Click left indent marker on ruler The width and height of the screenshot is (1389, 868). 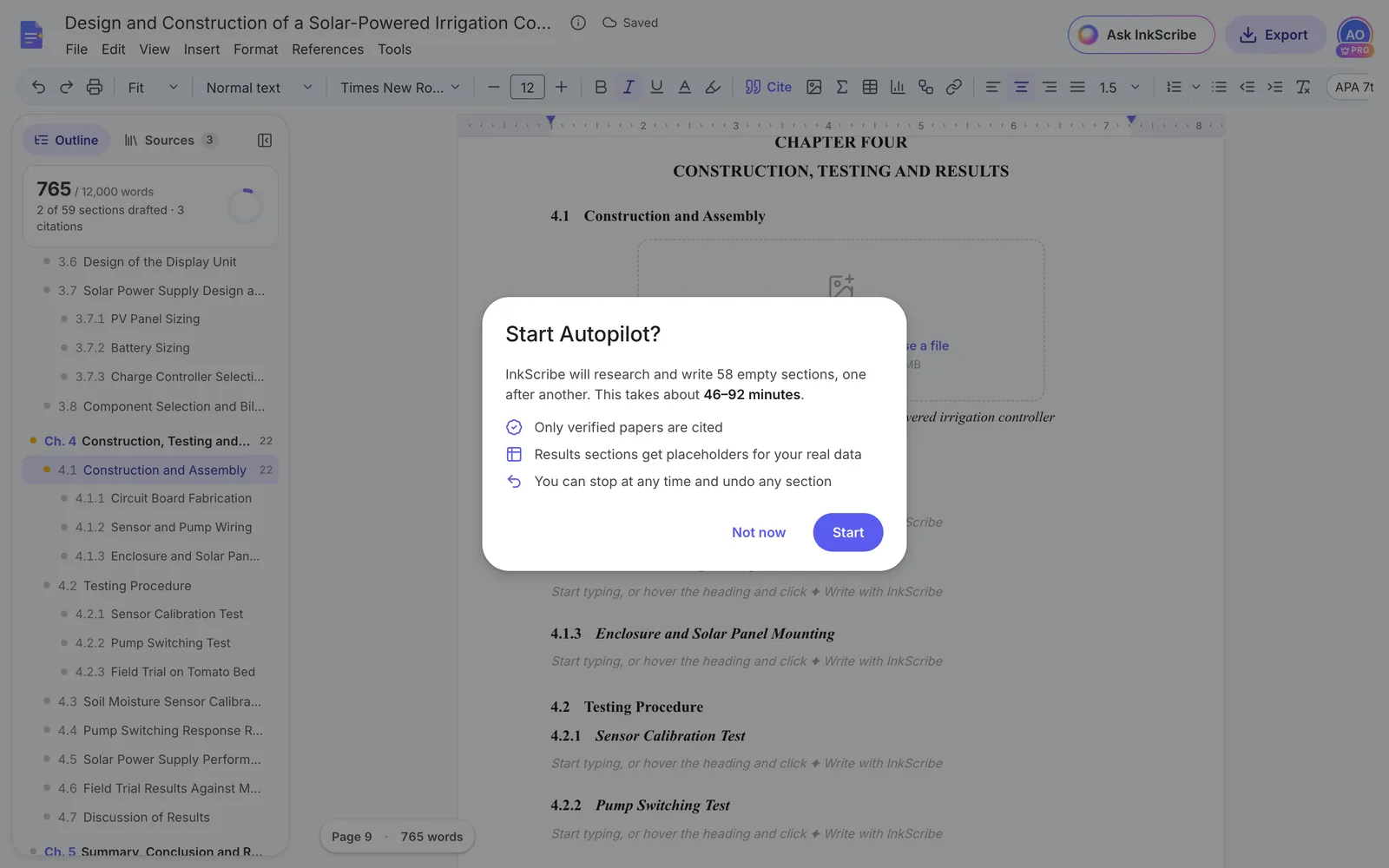tap(550, 122)
